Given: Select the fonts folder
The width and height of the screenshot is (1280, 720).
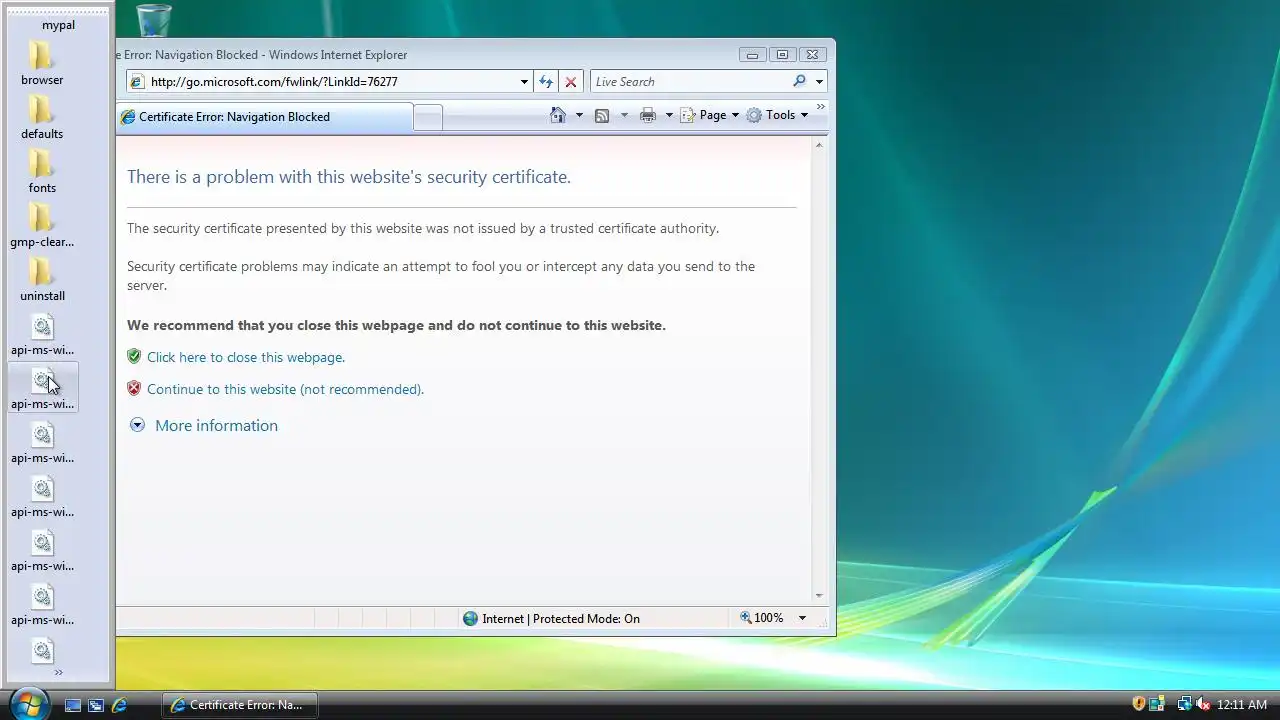Looking at the screenshot, I should 42,173.
